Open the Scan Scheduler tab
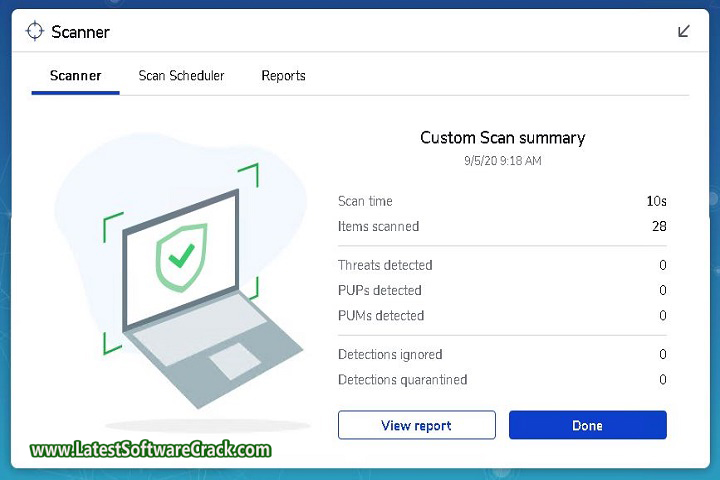720x480 pixels. coord(181,76)
